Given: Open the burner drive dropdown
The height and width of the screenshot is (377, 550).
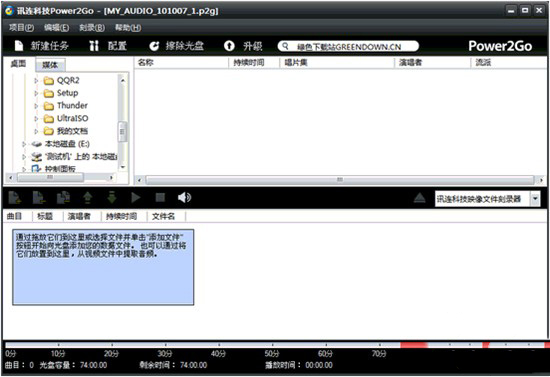Looking at the screenshot, I should coord(535,199).
